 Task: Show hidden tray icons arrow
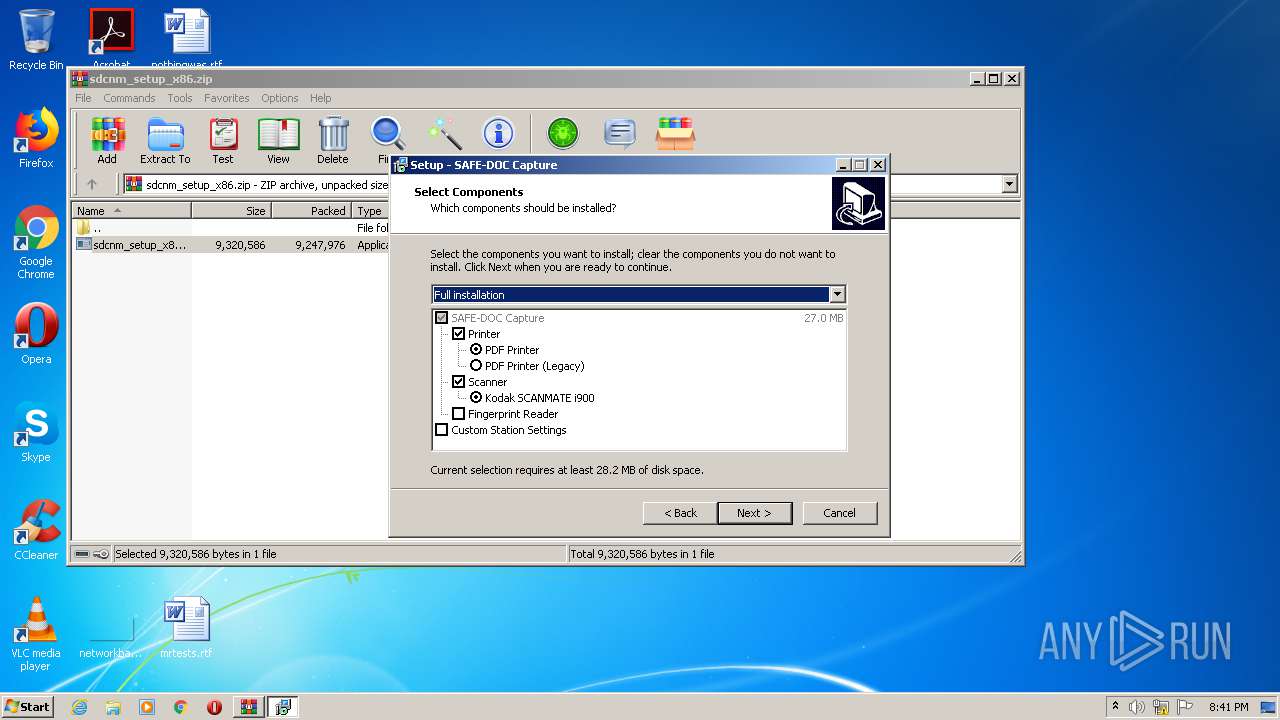coord(1115,706)
